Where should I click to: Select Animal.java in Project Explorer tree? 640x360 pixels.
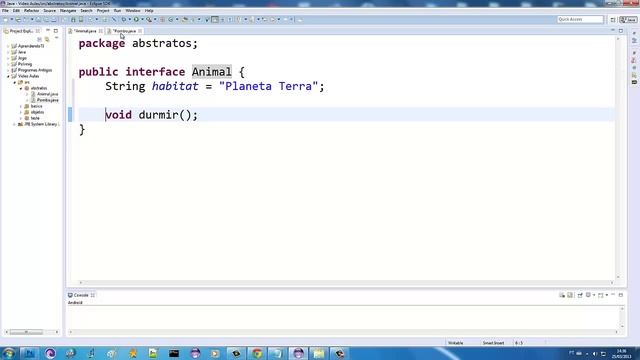47,94
